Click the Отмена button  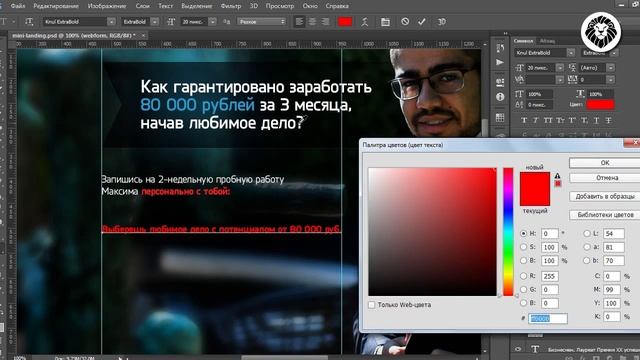click(x=604, y=178)
